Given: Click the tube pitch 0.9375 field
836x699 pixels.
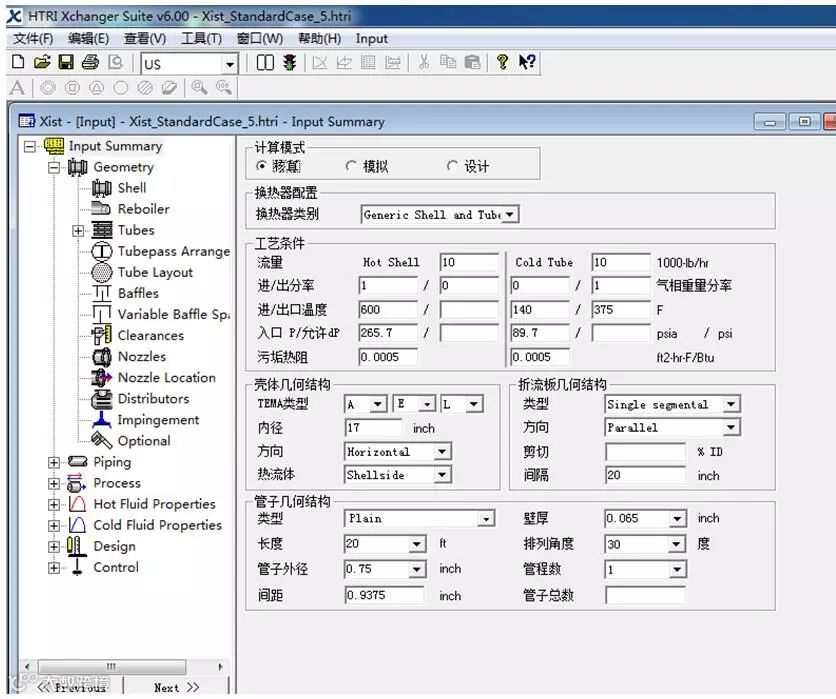Looking at the screenshot, I should pos(384,595).
